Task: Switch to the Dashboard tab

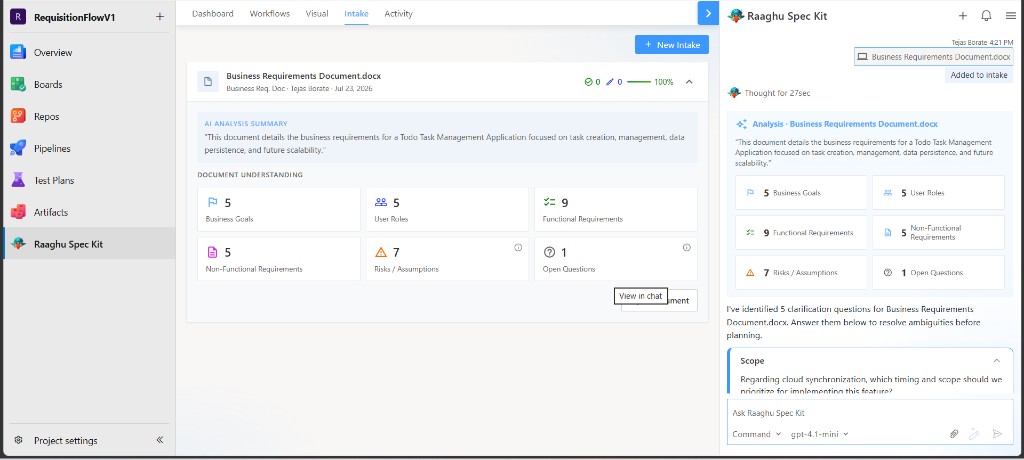Action: pyautogui.click(x=212, y=14)
